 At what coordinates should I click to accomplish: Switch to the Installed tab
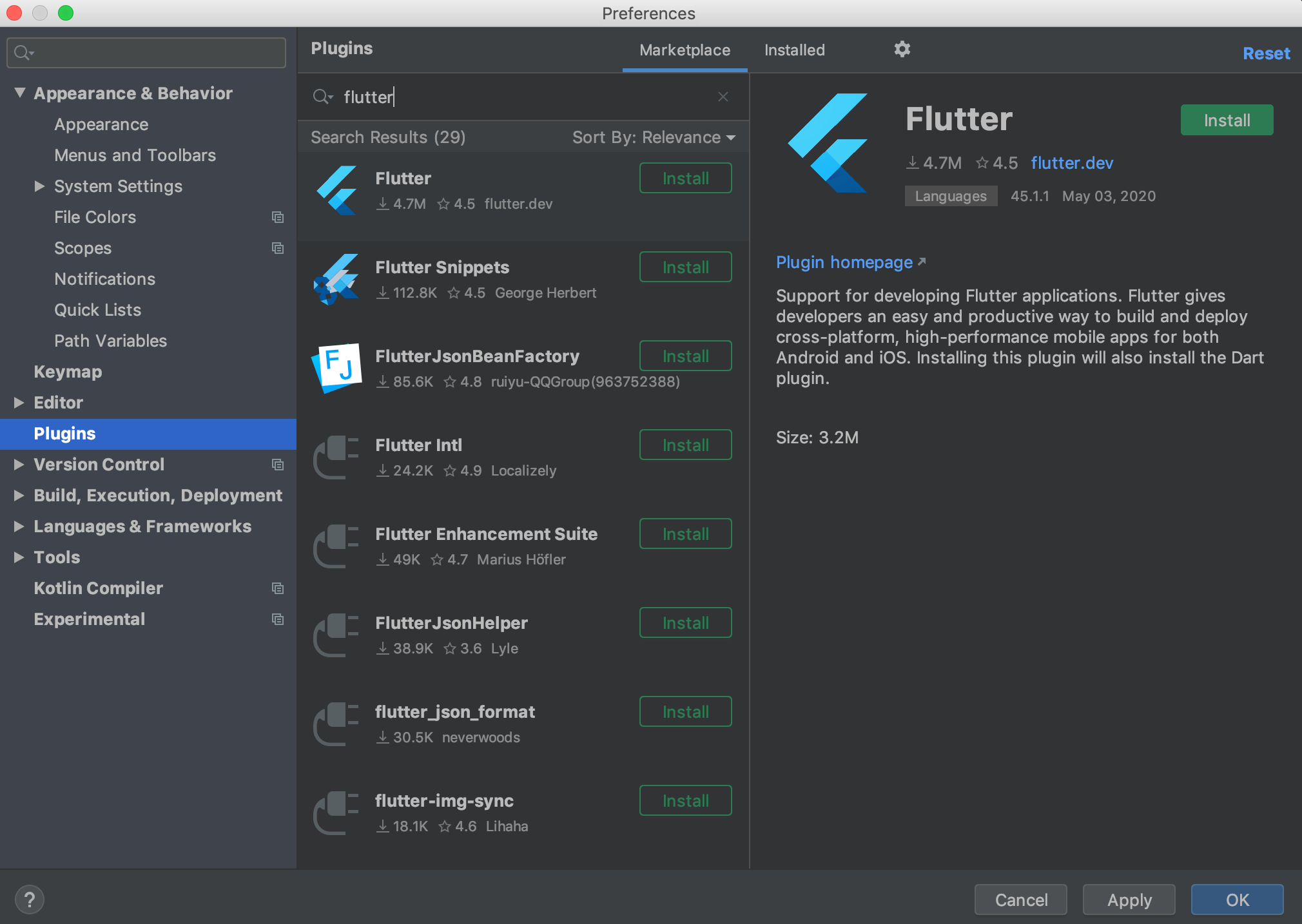click(x=794, y=50)
